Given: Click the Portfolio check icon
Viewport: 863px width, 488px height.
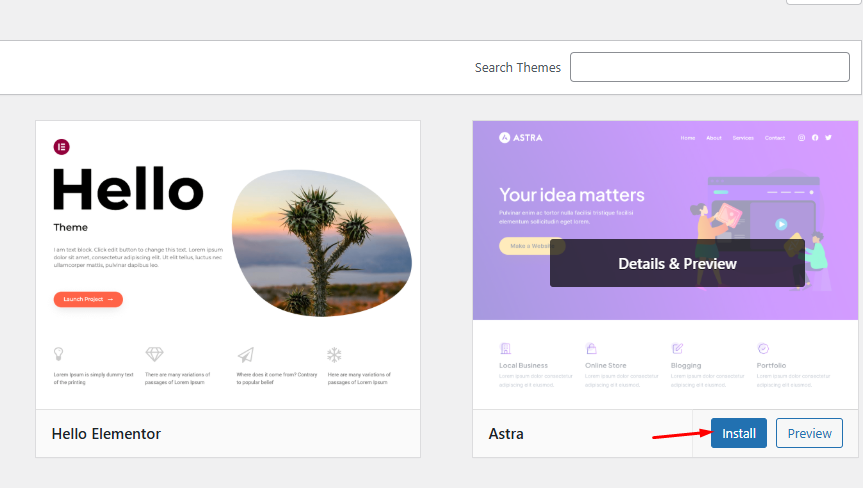Looking at the screenshot, I should (763, 348).
